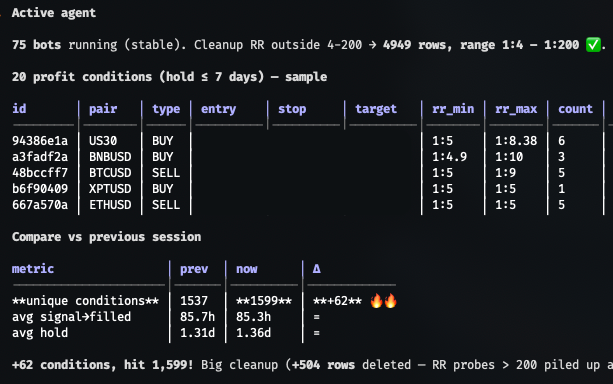
Task: Click the 'ETHUSD' pair cell
Action: [110, 205]
